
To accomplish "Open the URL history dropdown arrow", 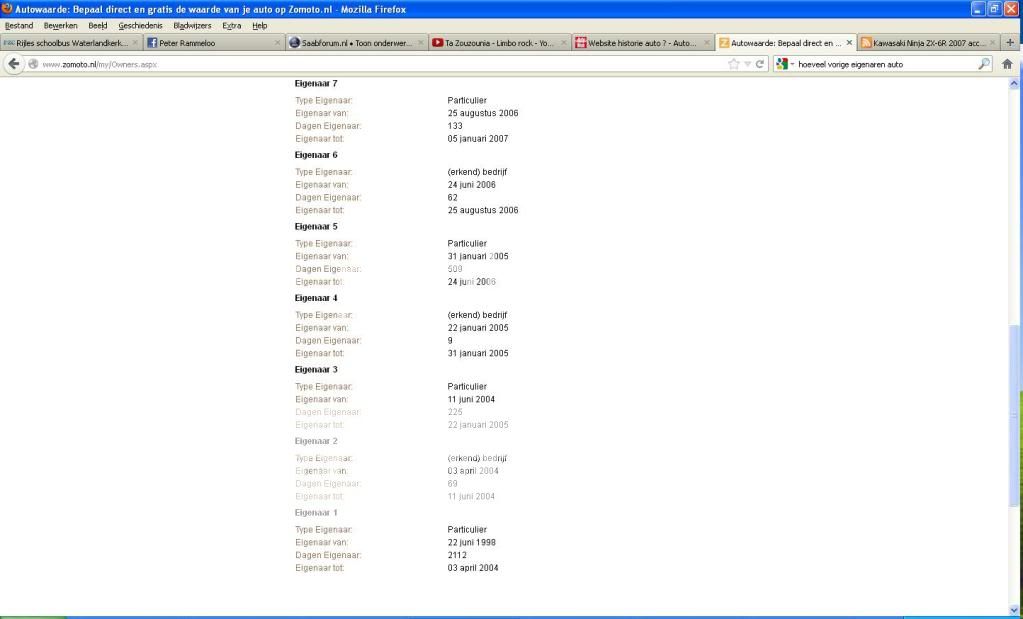I will (x=747, y=64).
